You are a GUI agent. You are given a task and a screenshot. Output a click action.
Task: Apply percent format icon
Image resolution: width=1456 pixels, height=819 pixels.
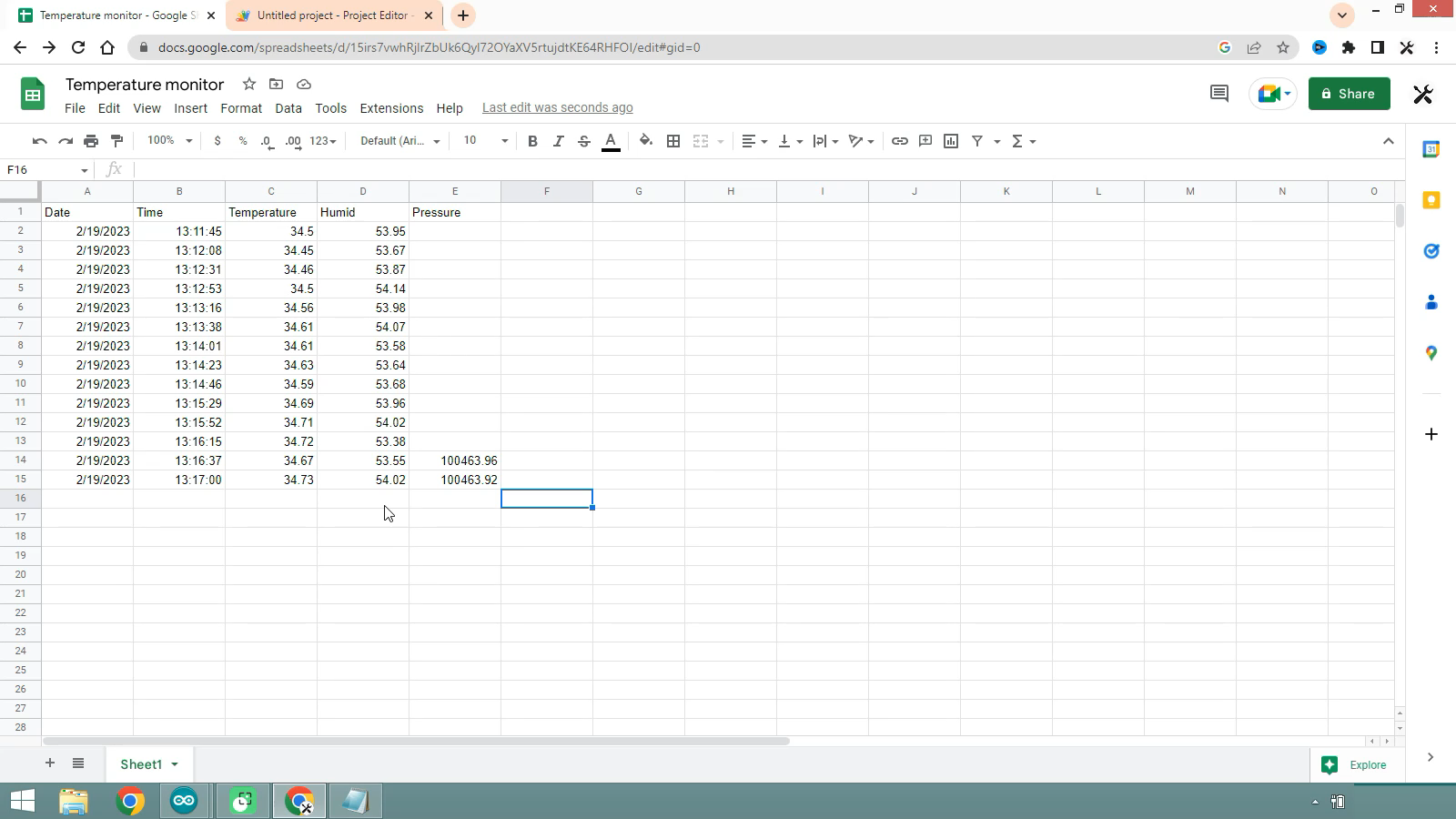pyautogui.click(x=243, y=141)
